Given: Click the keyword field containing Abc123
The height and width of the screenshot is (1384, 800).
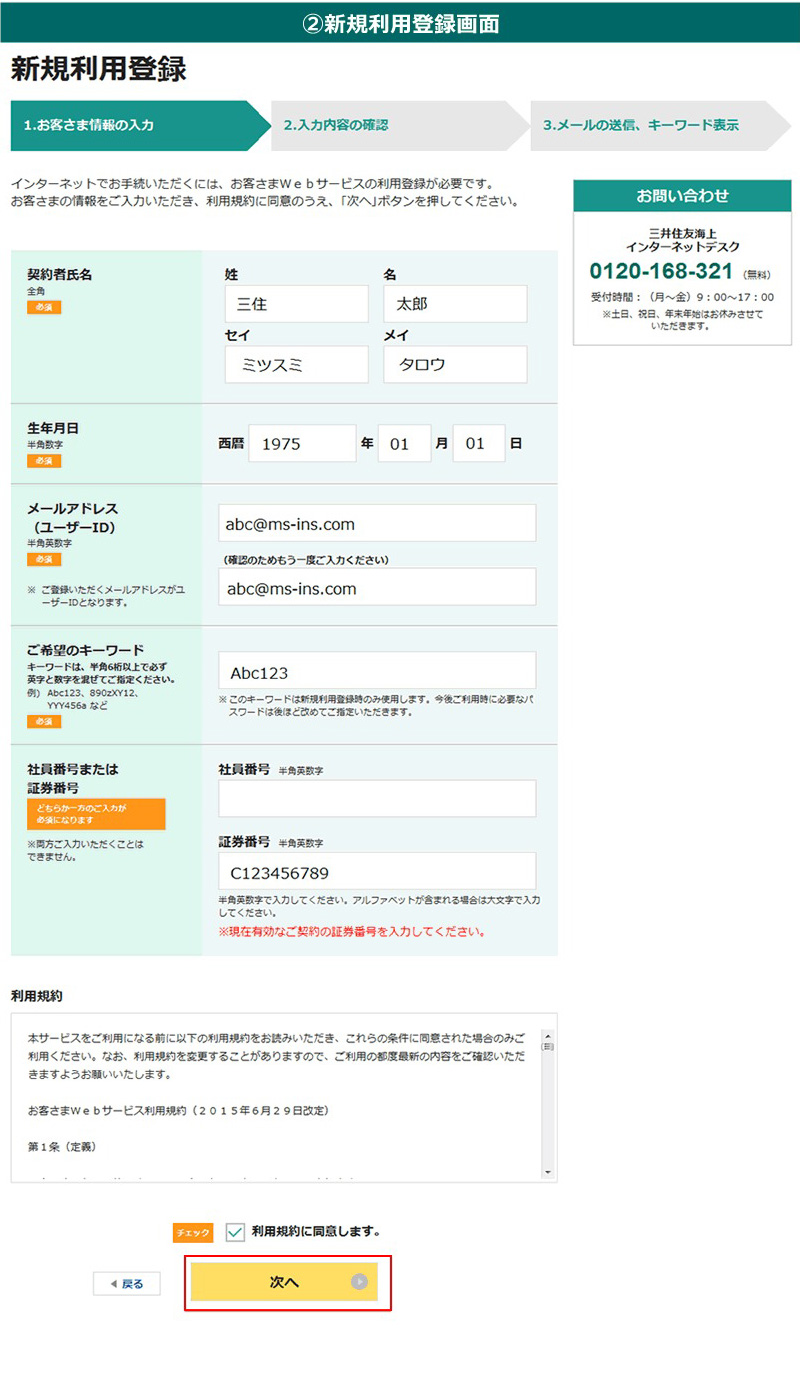Looking at the screenshot, I should 377,671.
